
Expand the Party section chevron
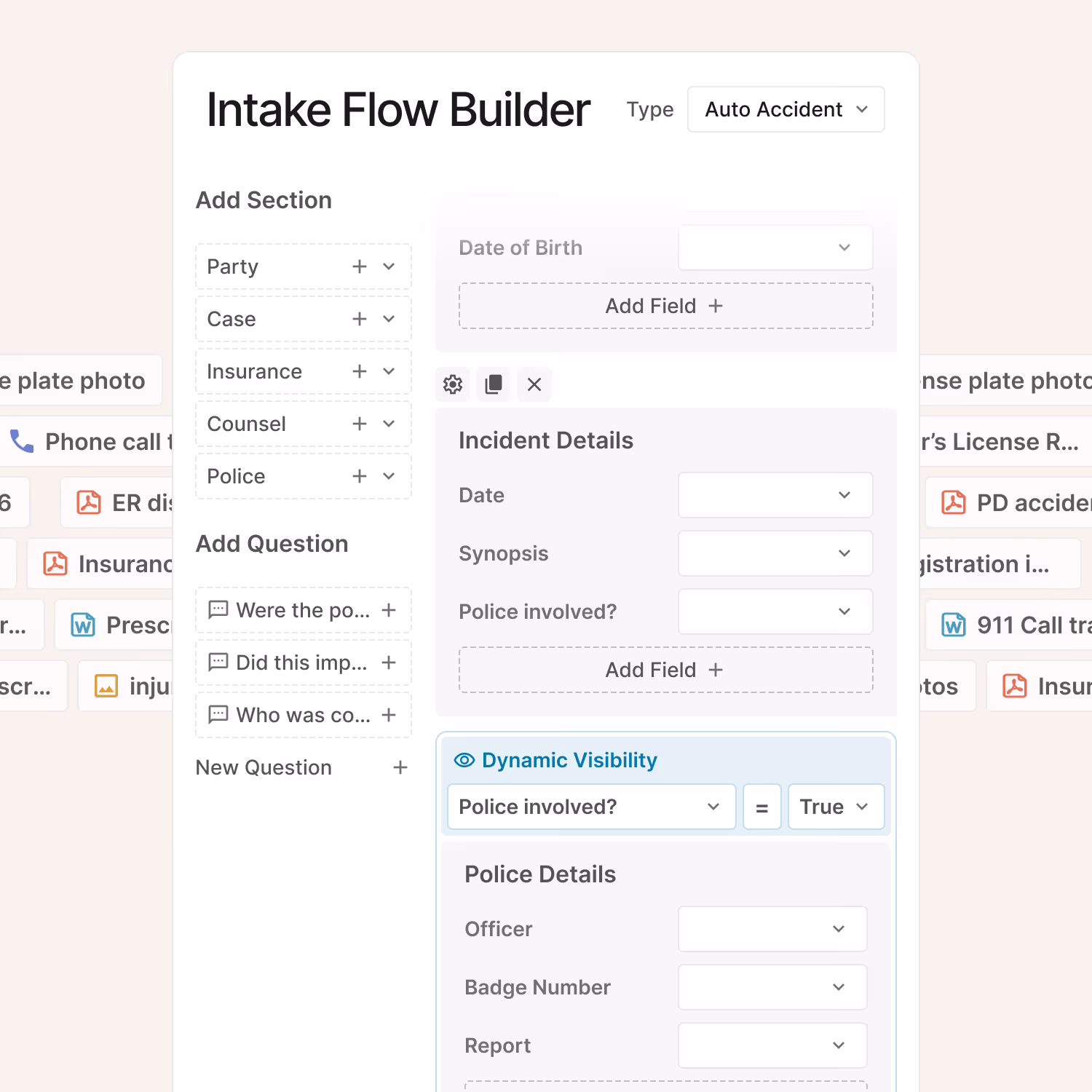point(389,266)
